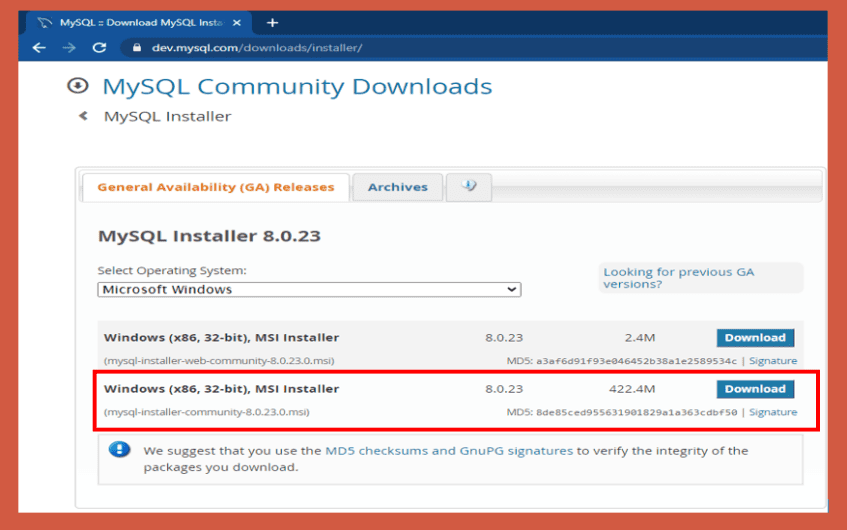Download the 422.4M community installer

[755, 389]
